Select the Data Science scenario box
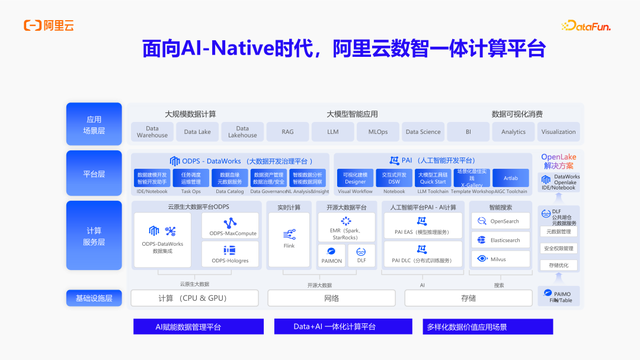 [x=423, y=132]
